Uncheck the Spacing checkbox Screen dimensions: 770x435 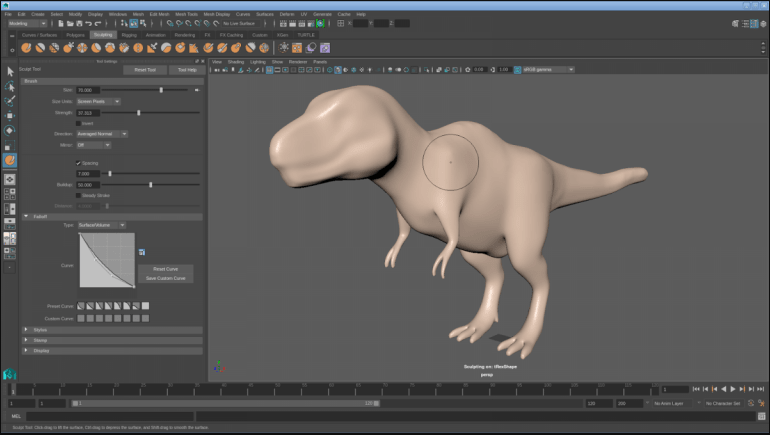[79, 162]
